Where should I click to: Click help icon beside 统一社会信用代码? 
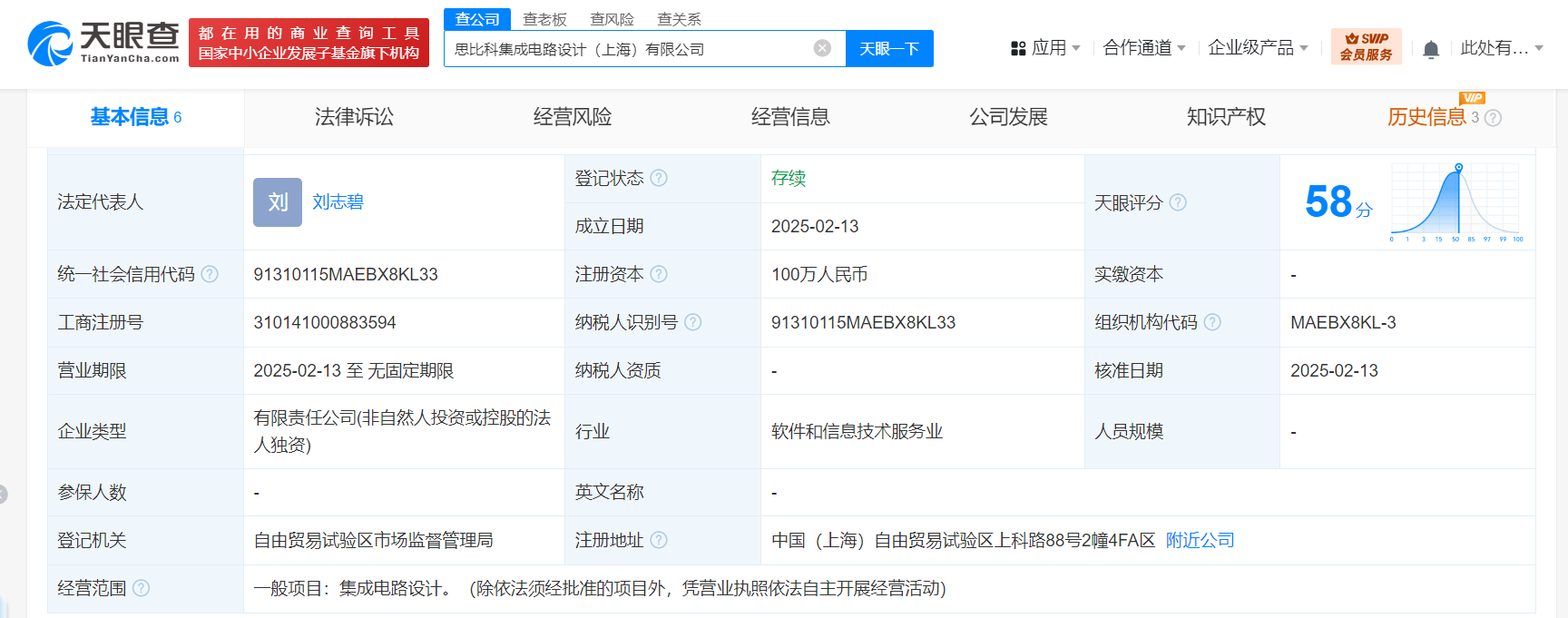point(210,274)
